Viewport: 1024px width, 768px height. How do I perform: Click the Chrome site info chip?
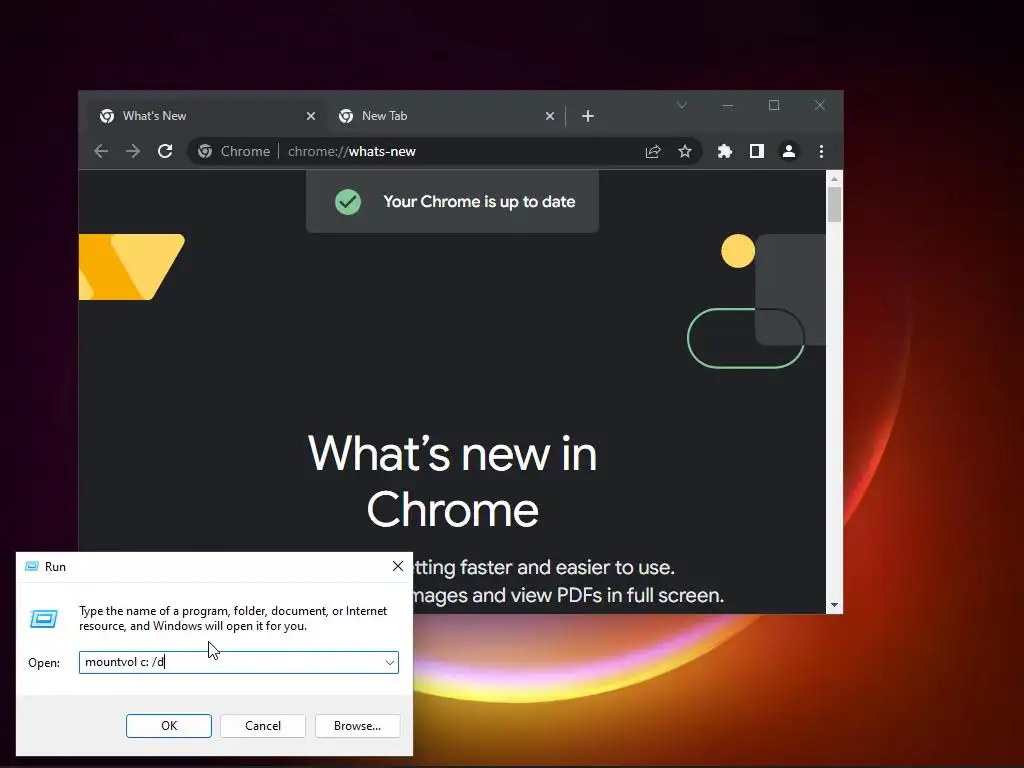point(234,152)
